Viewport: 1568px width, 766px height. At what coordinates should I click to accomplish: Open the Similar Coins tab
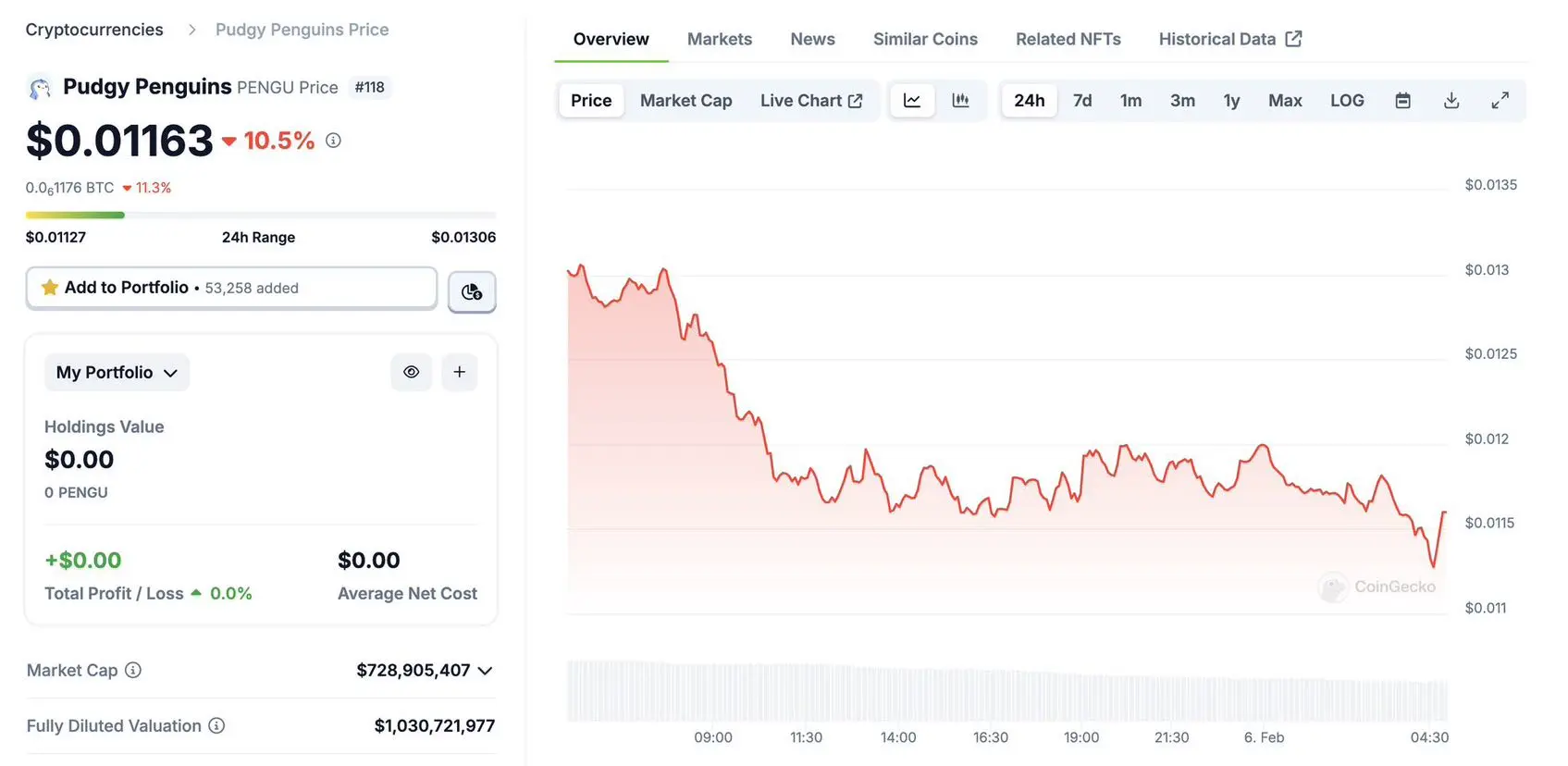tap(925, 39)
